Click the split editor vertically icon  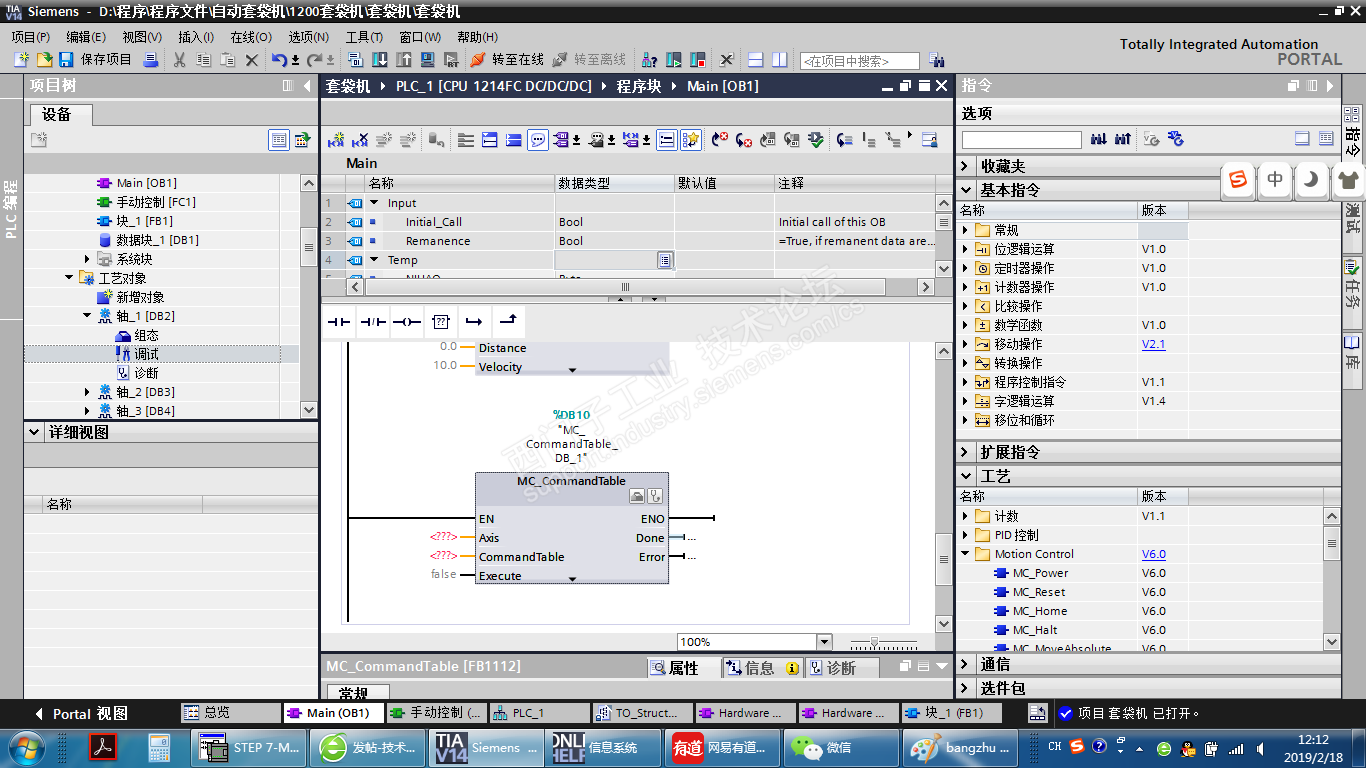779,60
